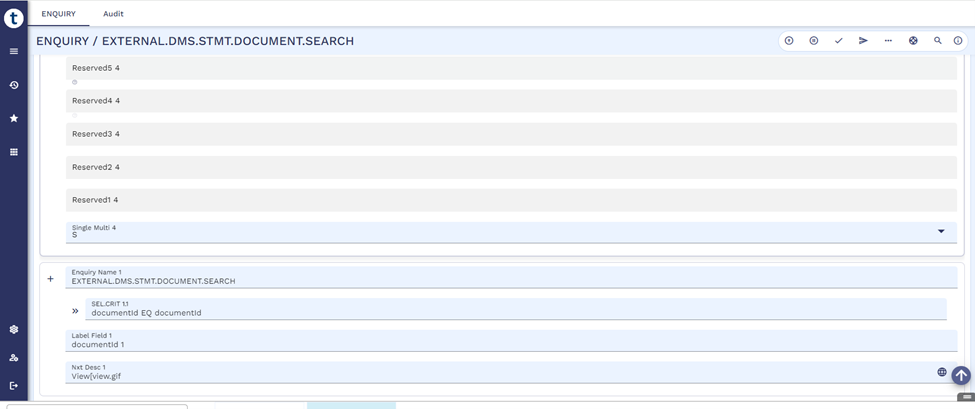Click the first circular dot icon in the toolbar
Image resolution: width=975 pixels, height=409 pixels.
point(789,40)
